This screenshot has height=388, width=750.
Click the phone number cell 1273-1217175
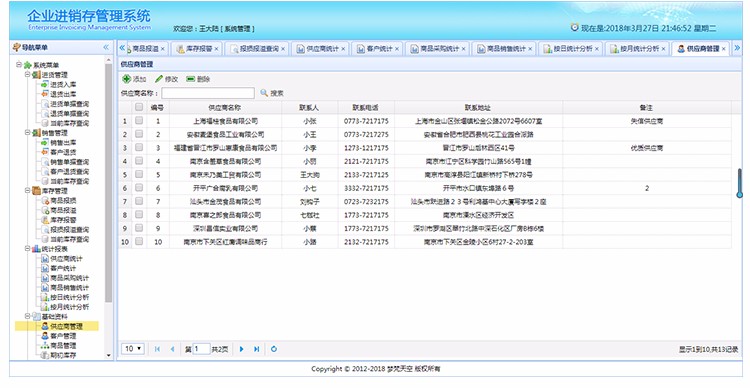tap(366, 148)
